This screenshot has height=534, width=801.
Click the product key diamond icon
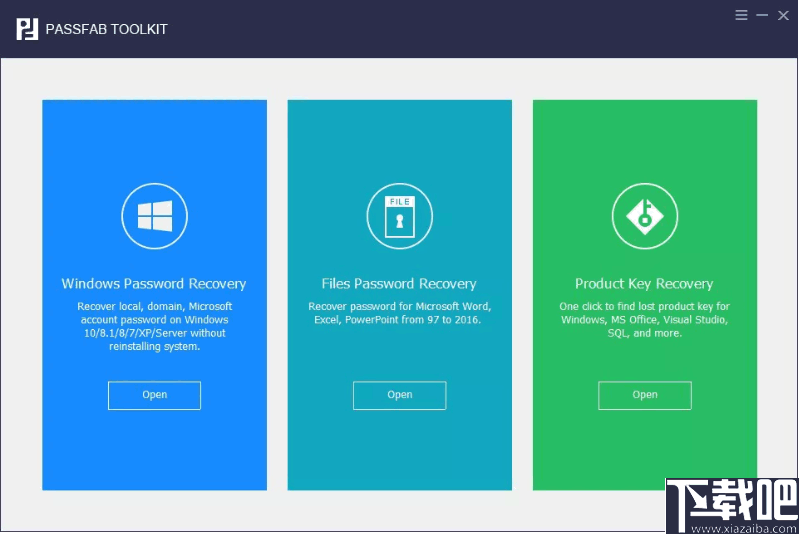coord(645,216)
